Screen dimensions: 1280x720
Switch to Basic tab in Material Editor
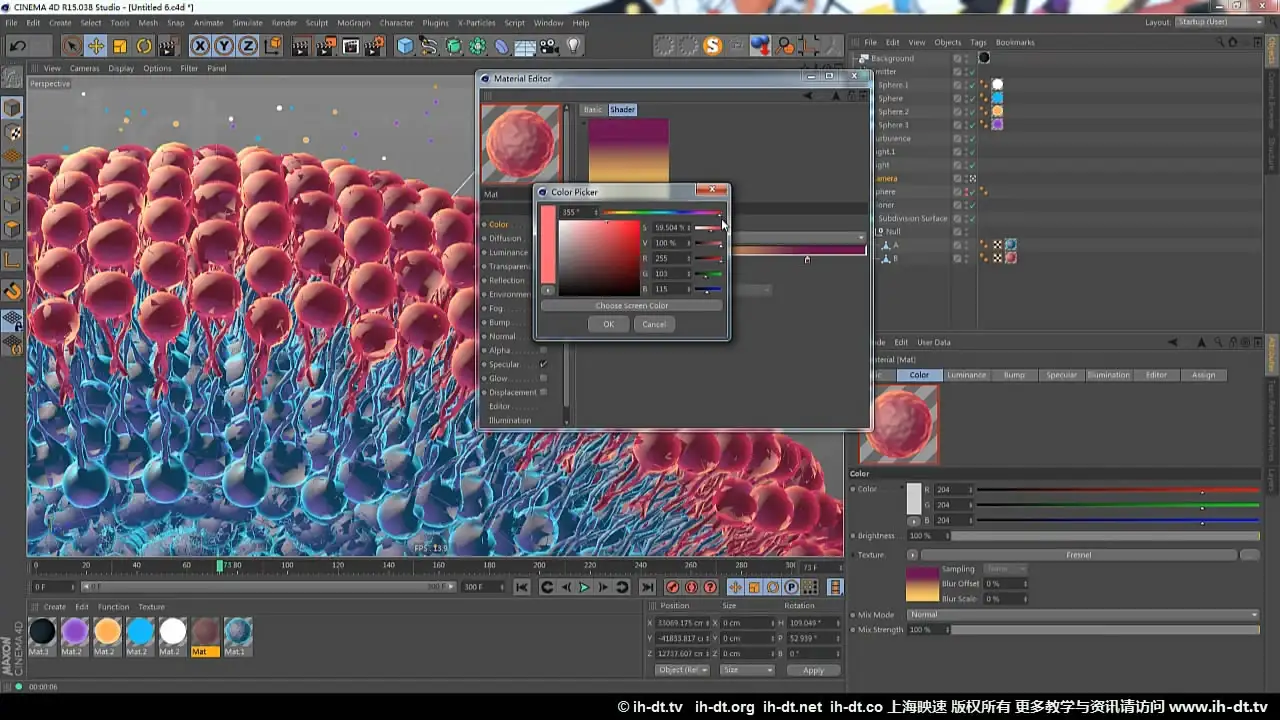[x=593, y=109]
